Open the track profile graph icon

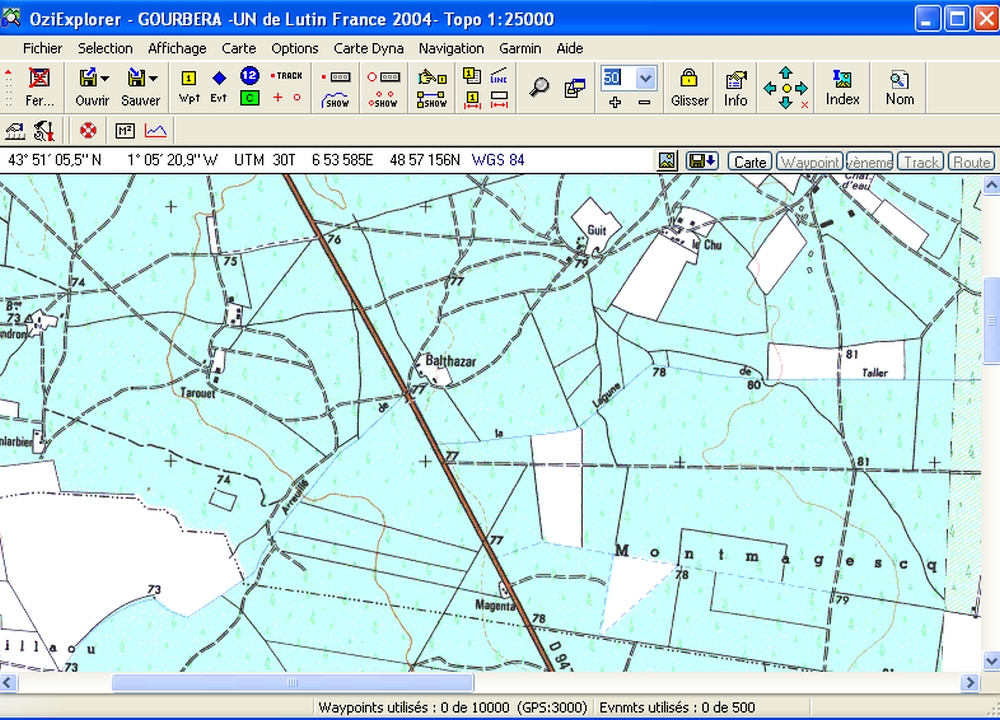click(155, 130)
